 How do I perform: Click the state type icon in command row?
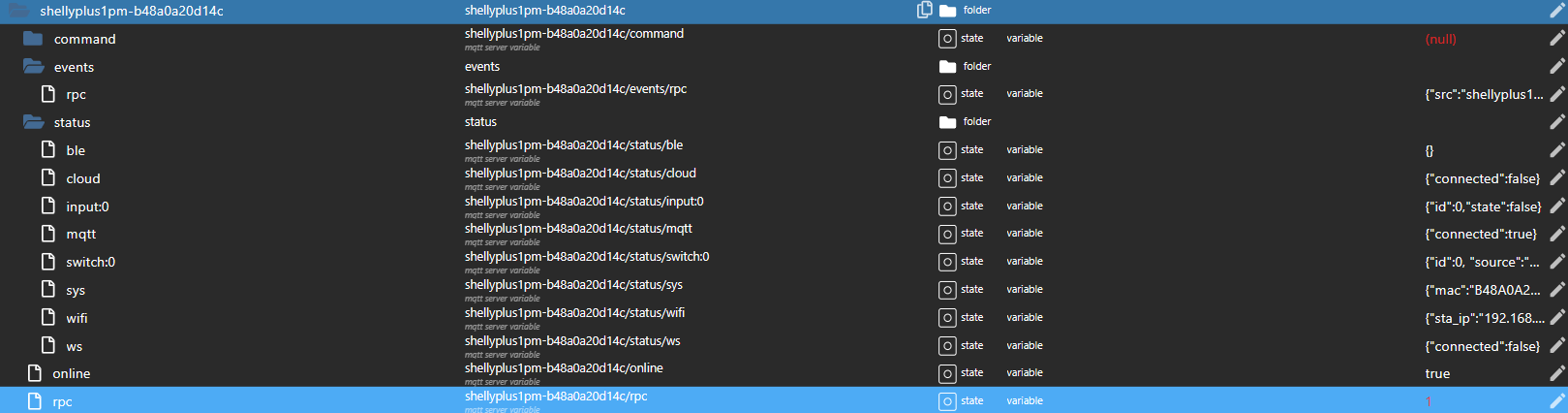pyautogui.click(x=947, y=39)
